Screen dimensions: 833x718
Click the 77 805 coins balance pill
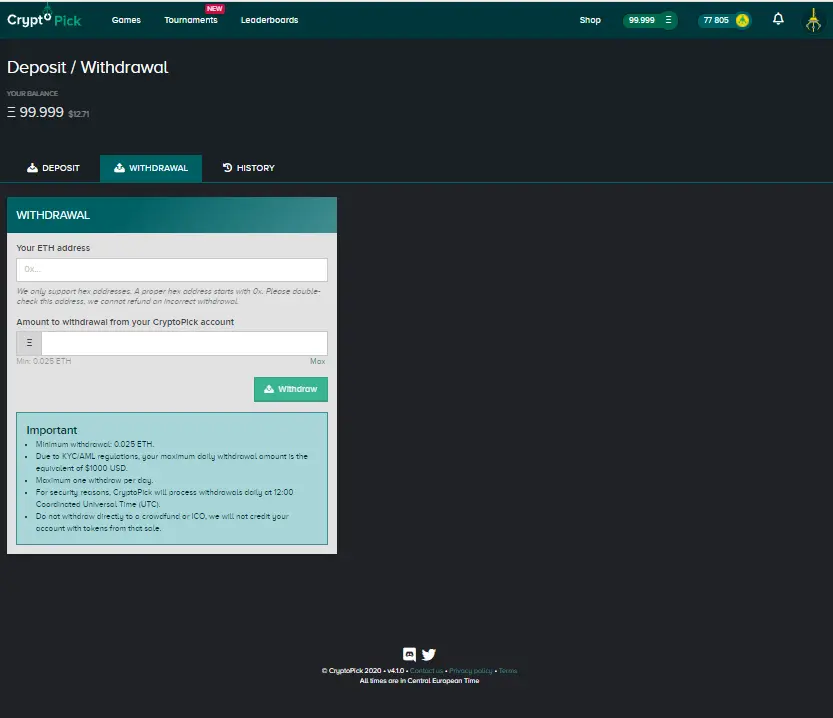click(x=724, y=20)
